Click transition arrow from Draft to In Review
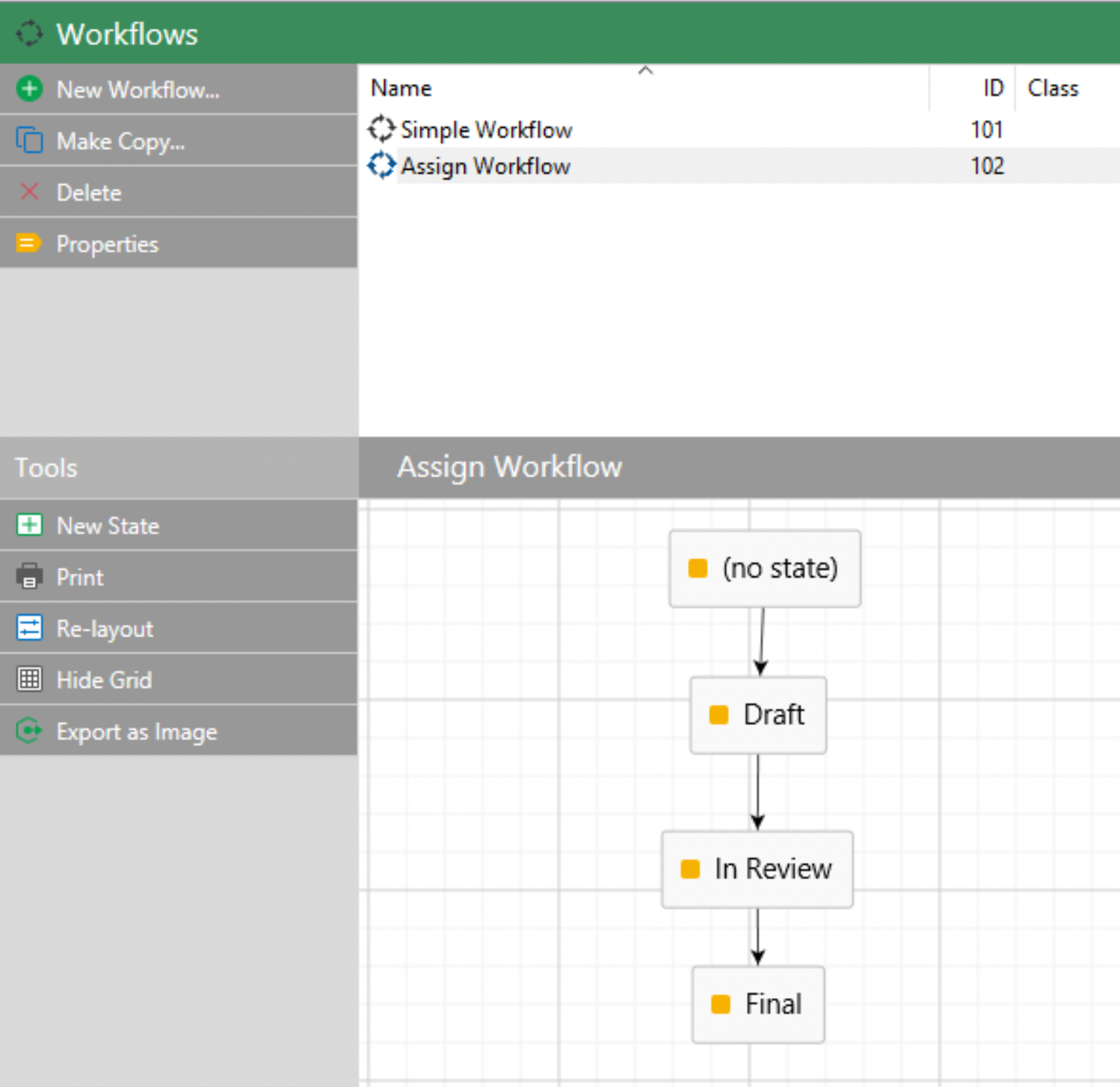The height and width of the screenshot is (1087, 1120). pos(757,792)
